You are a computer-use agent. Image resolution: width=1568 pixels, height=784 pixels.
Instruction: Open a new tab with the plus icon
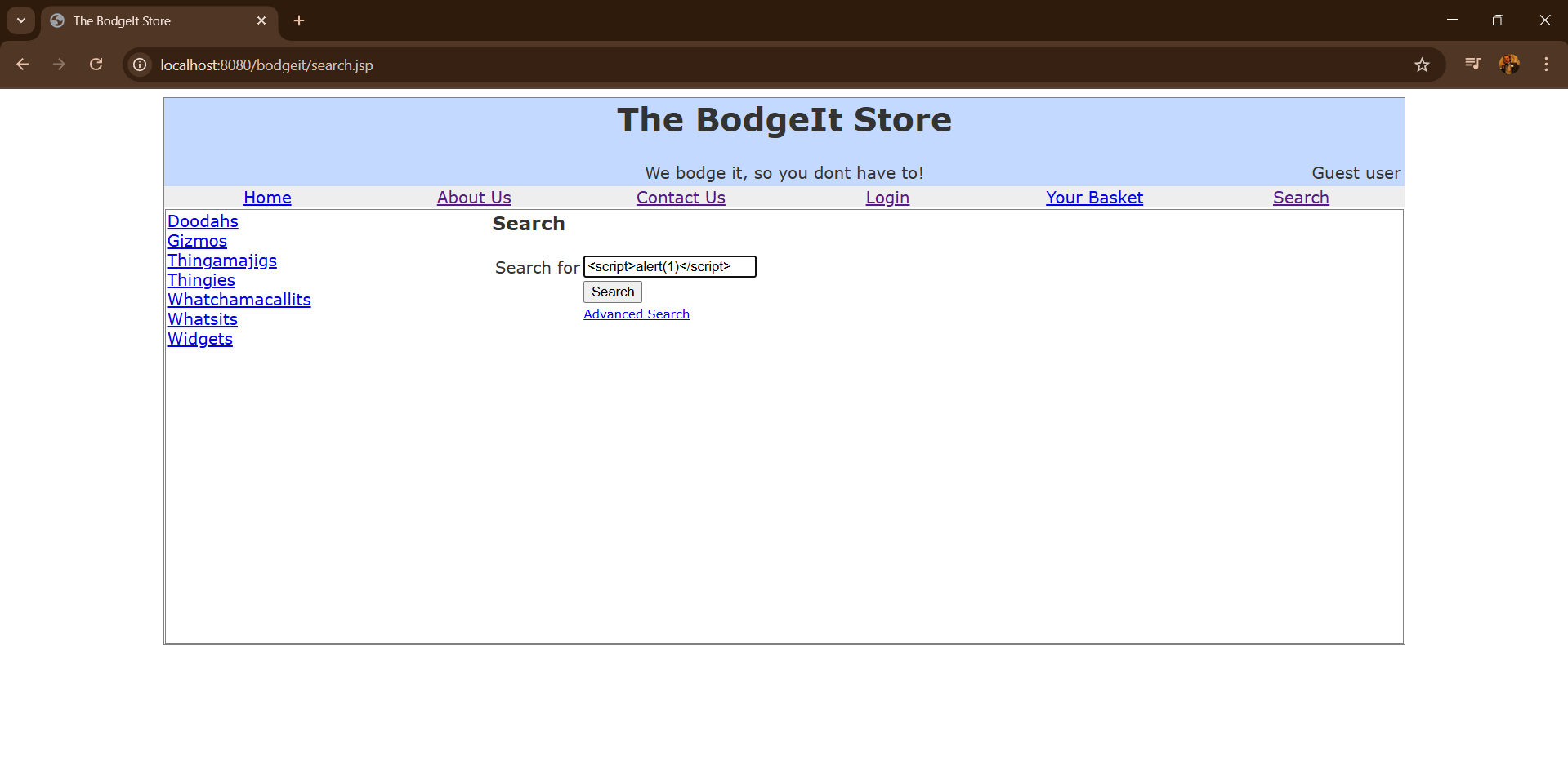coord(299,20)
